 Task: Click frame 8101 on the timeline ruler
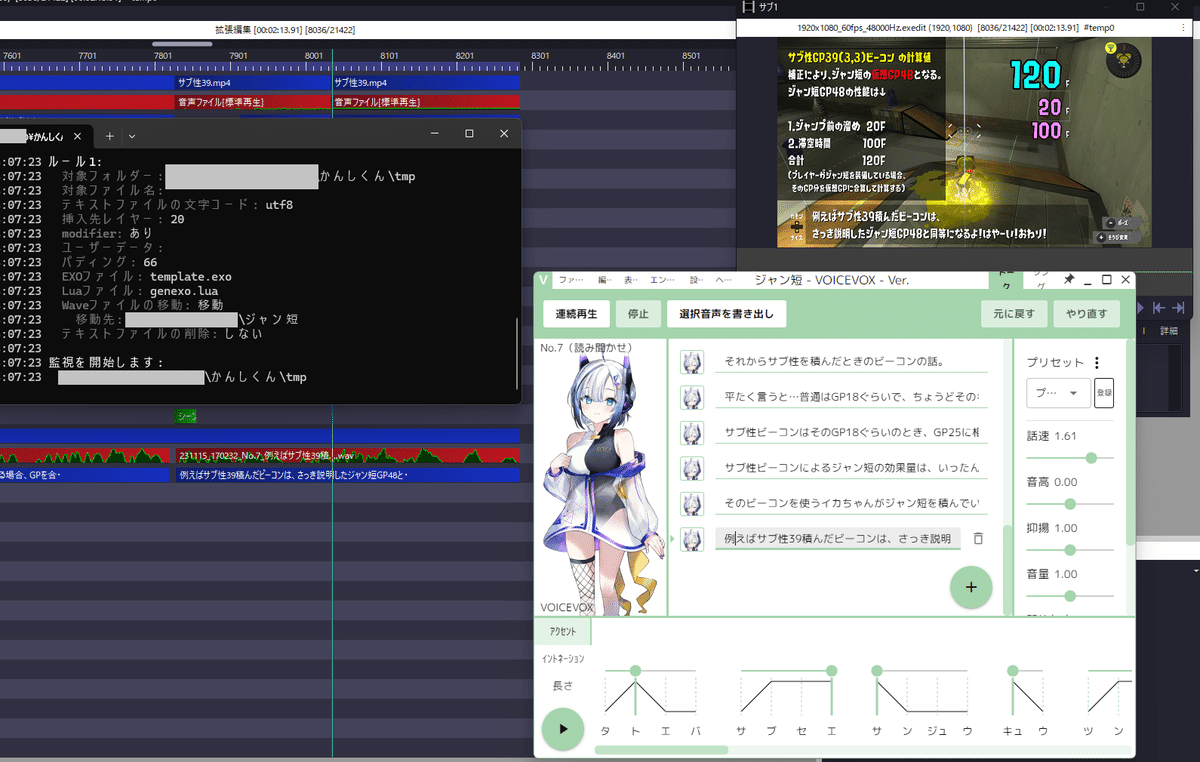click(x=389, y=56)
